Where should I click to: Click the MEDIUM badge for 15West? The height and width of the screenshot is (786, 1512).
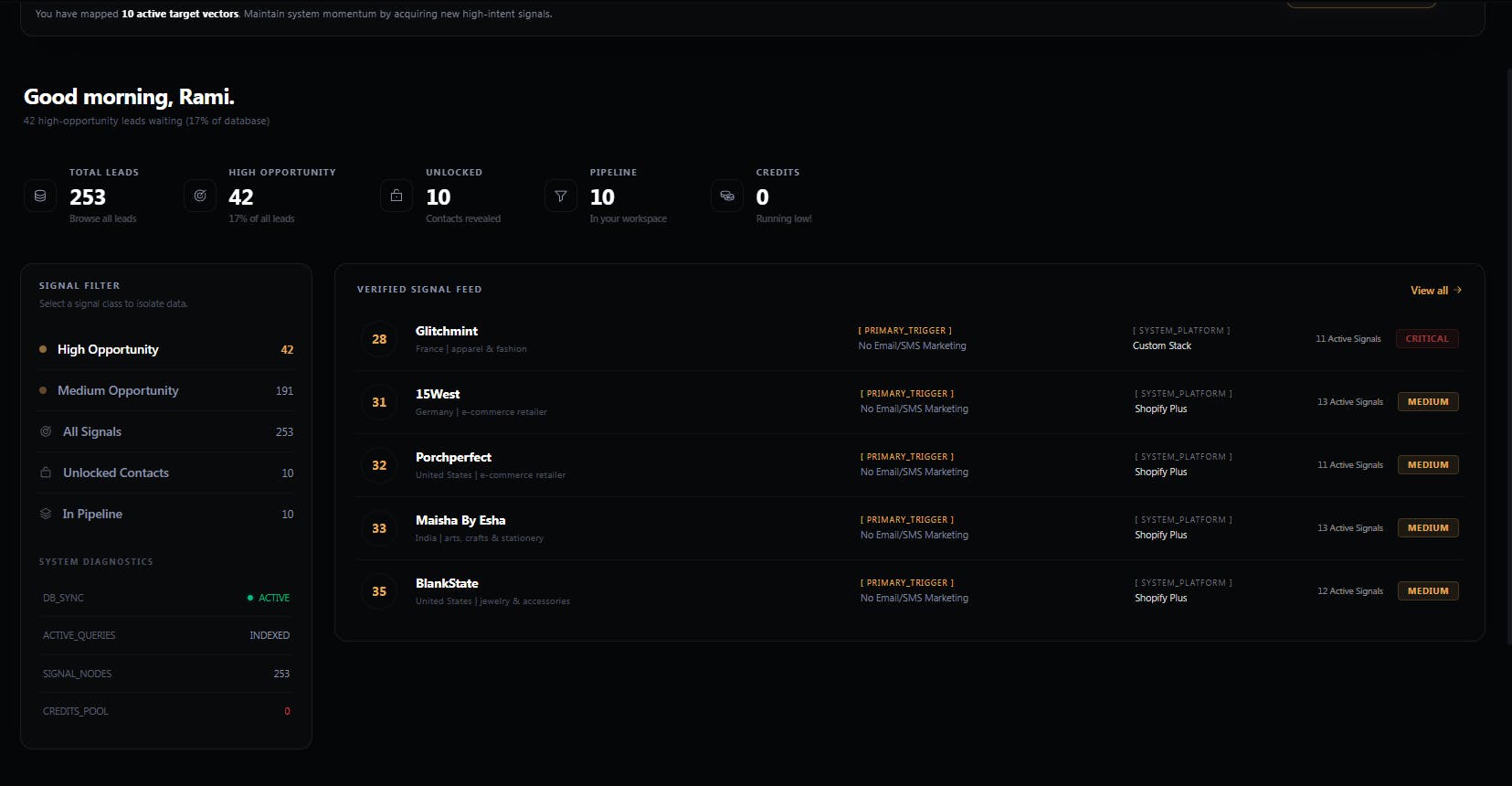[1428, 402]
